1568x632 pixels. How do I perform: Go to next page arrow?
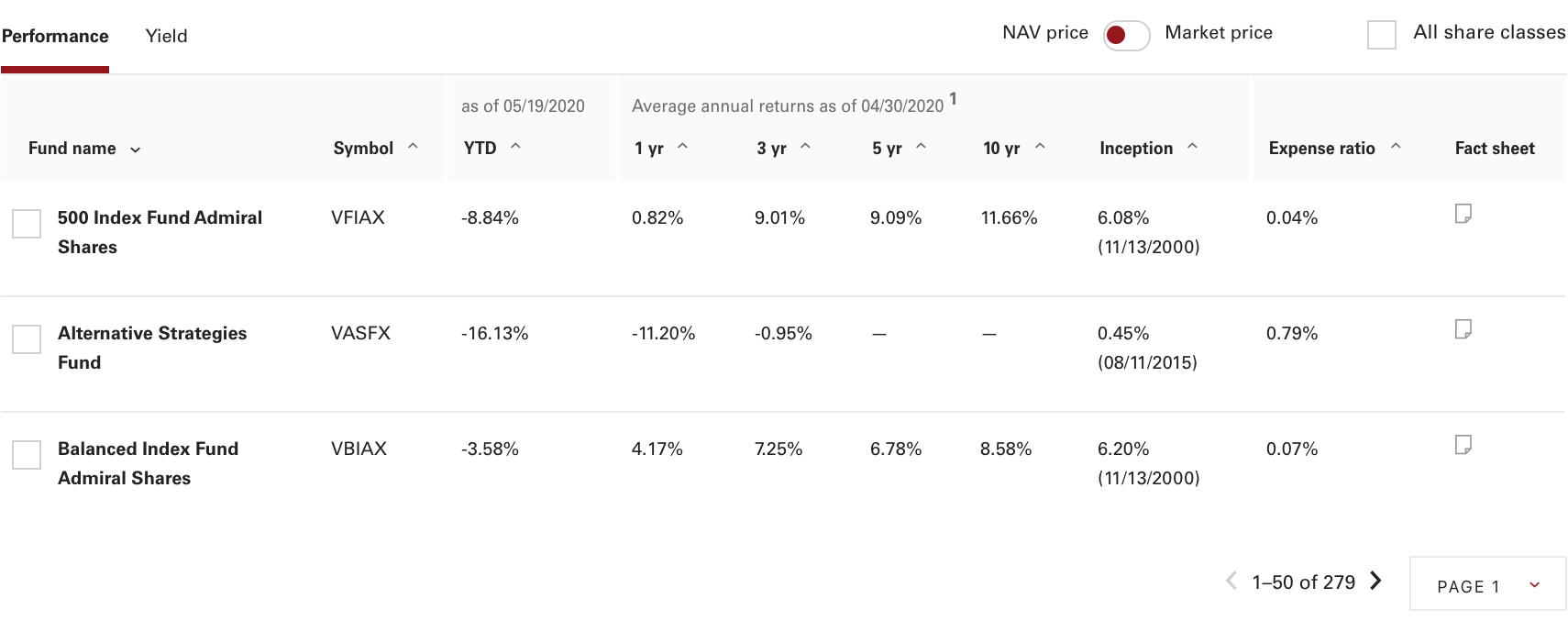1375,581
